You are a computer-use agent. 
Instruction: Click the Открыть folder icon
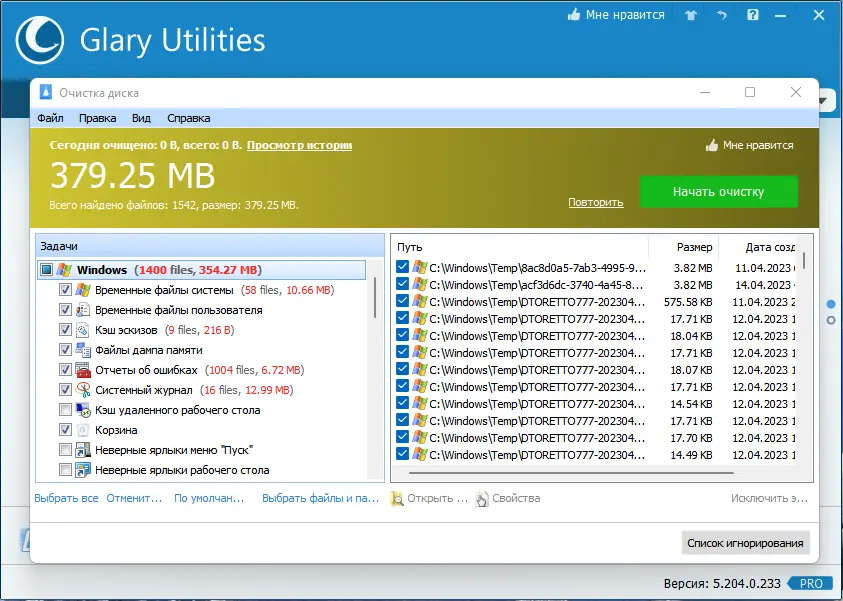click(397, 499)
